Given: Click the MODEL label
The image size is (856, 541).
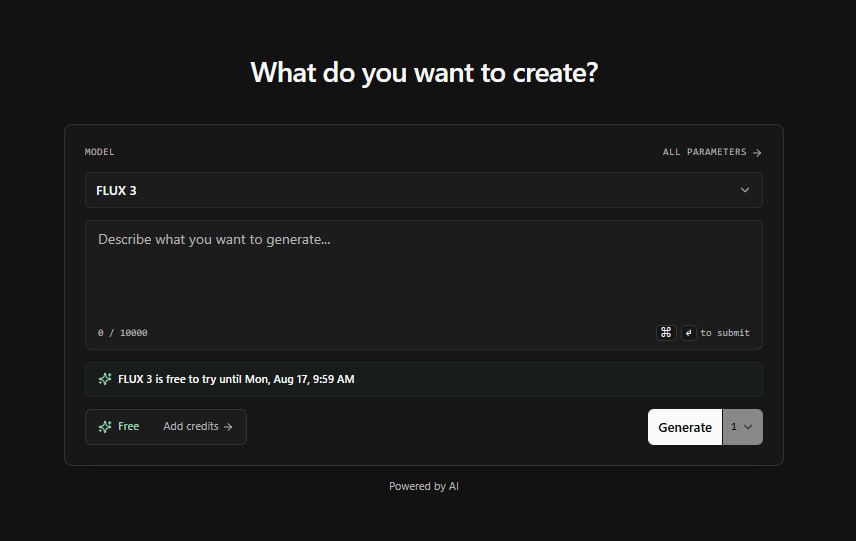Looking at the screenshot, I should pos(99,152).
